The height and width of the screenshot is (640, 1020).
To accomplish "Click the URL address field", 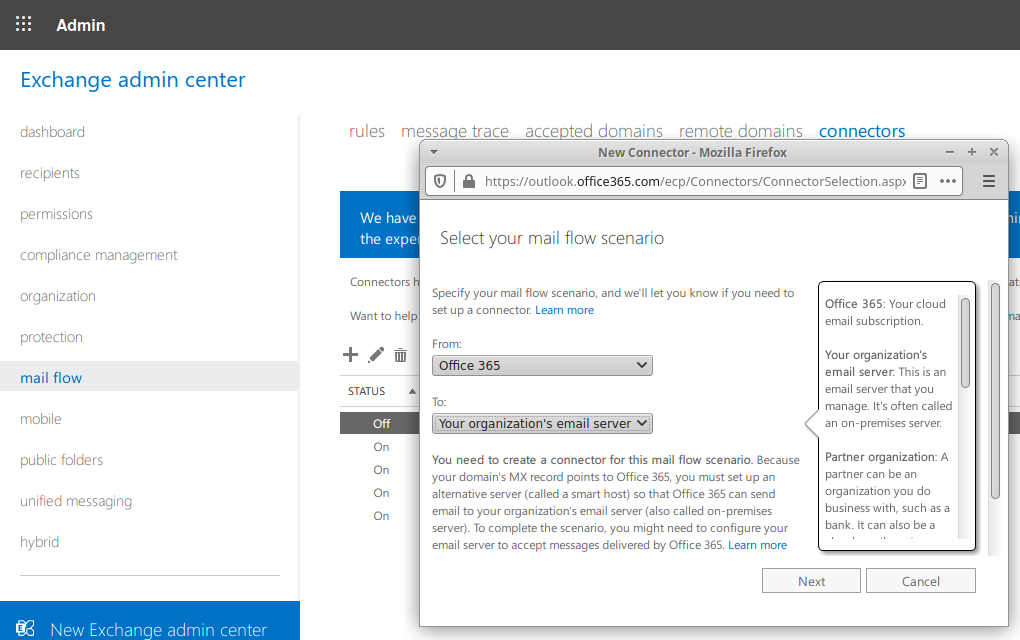I will 693,181.
